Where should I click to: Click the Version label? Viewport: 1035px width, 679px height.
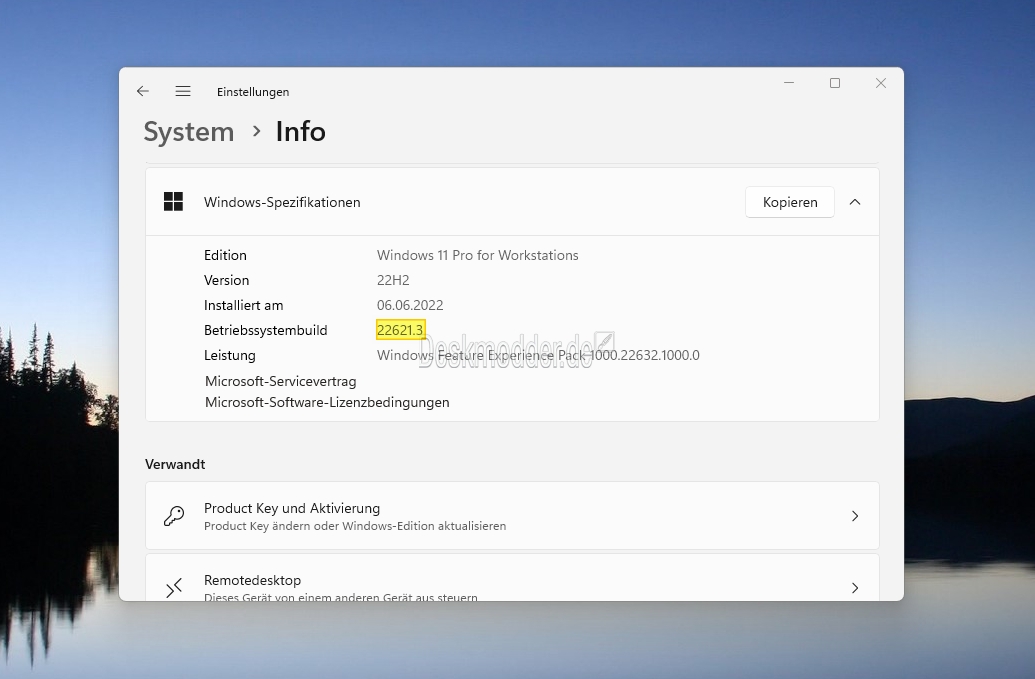pyautogui.click(x=226, y=280)
